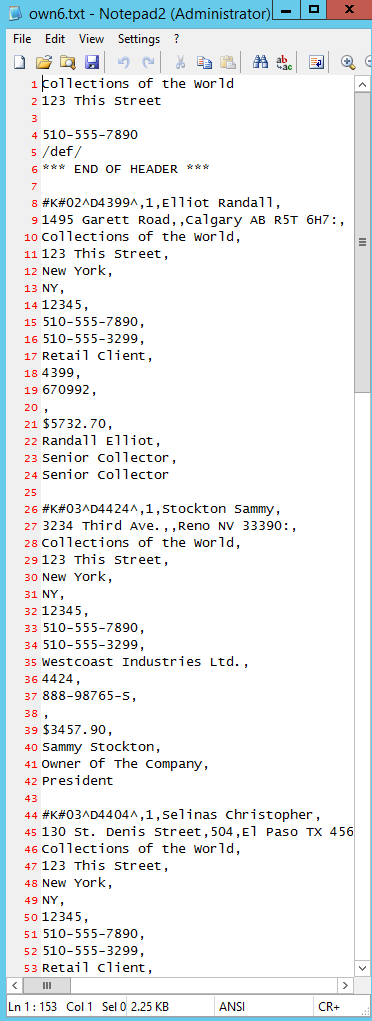This screenshot has height=1021, width=372.
Task: Open the Settings menu
Action: click(x=139, y=39)
